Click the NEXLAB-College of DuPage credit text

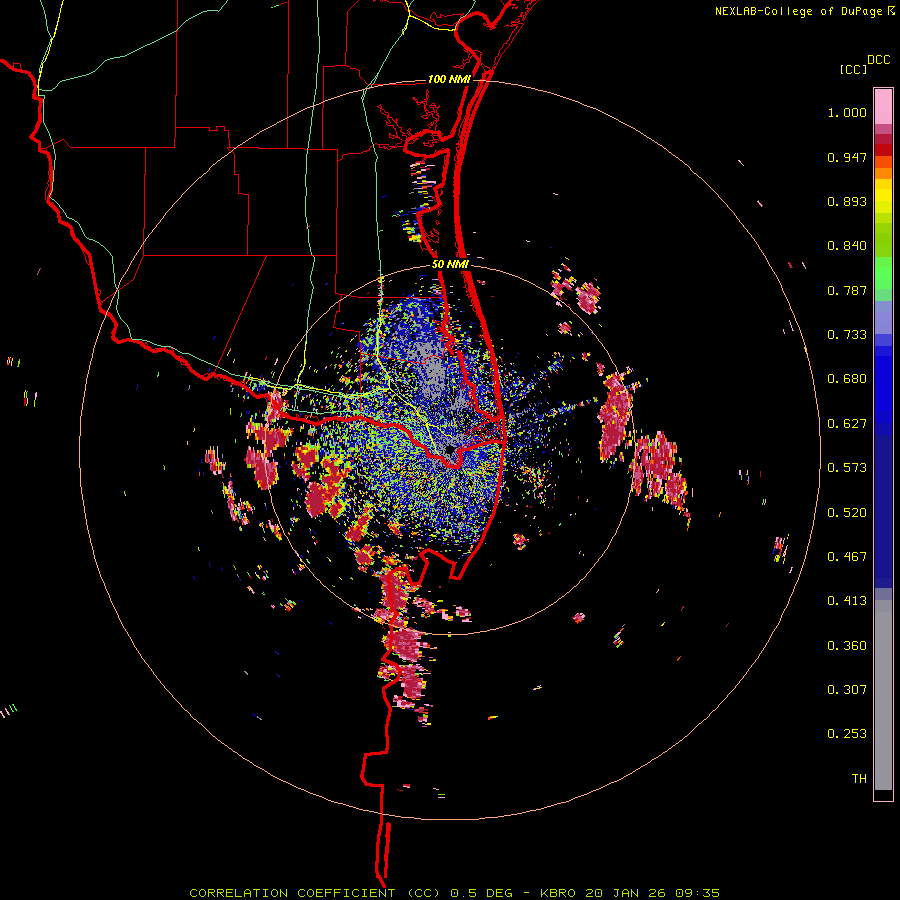coord(798,11)
